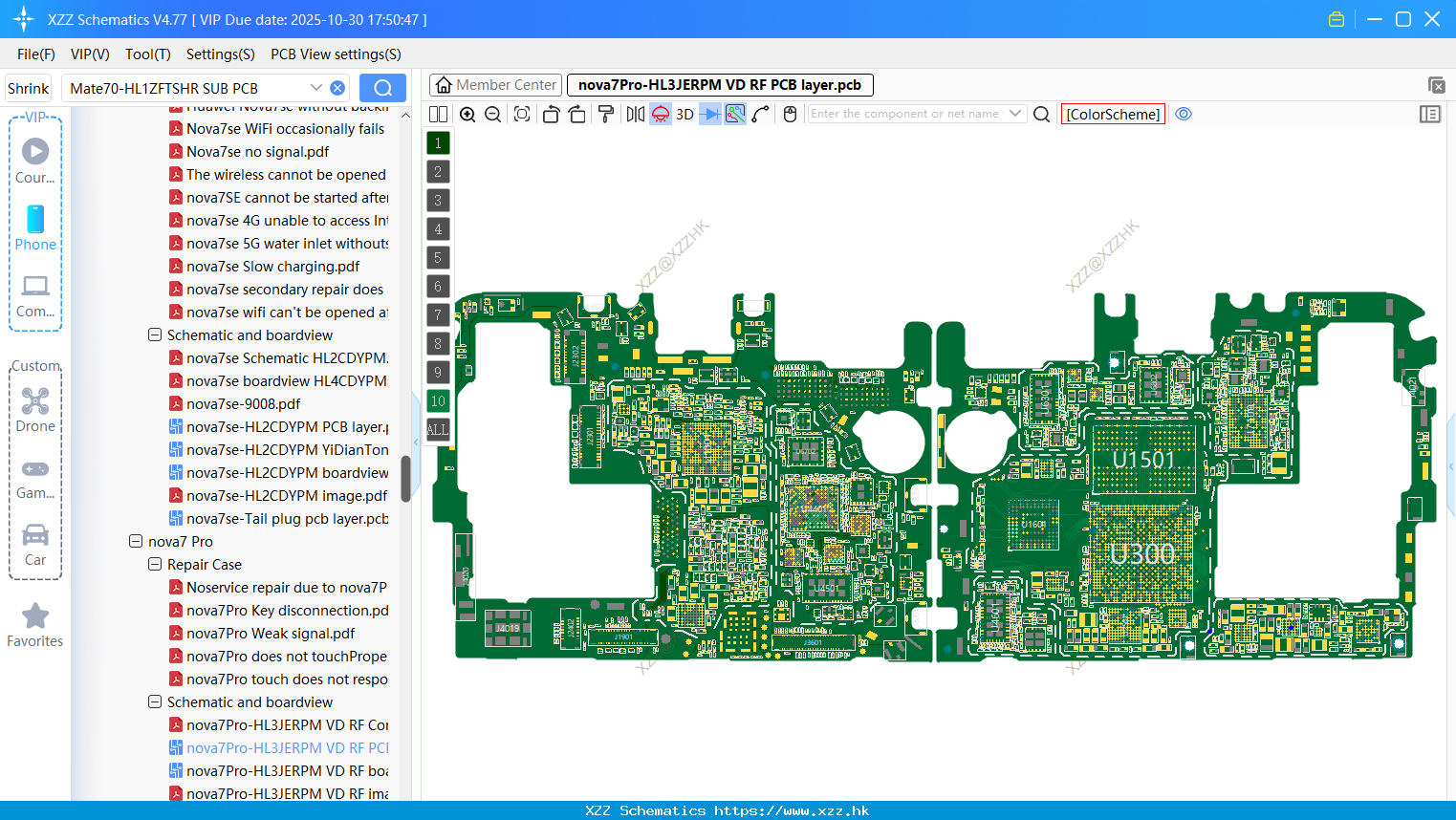Open nova7se-Tail plug pcb layer file
Viewport: 1456px width, 820px height.
click(x=288, y=519)
